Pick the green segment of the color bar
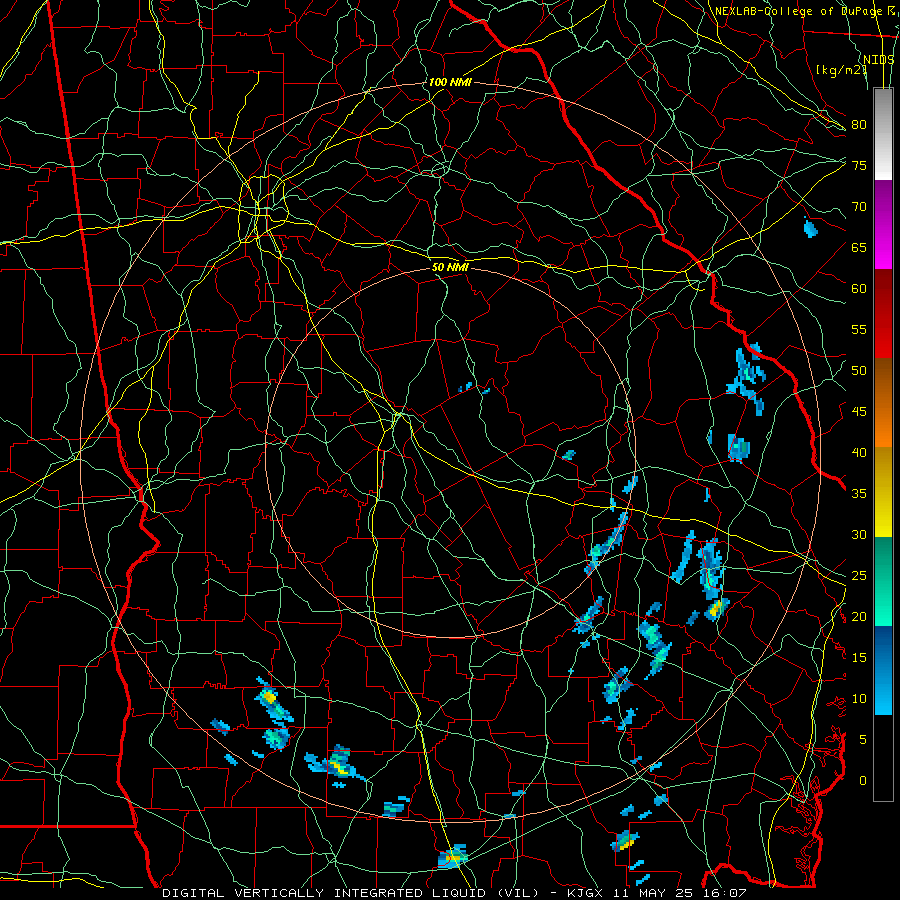 (x=883, y=581)
